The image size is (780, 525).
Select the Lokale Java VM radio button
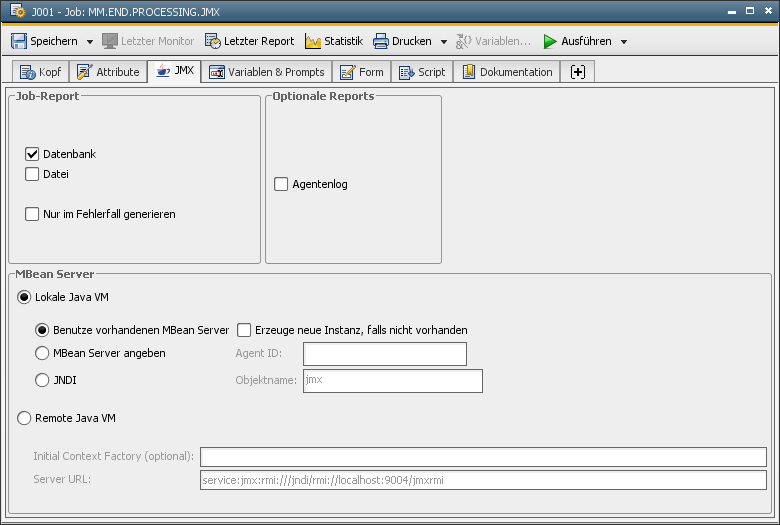pyautogui.click(x=24, y=297)
